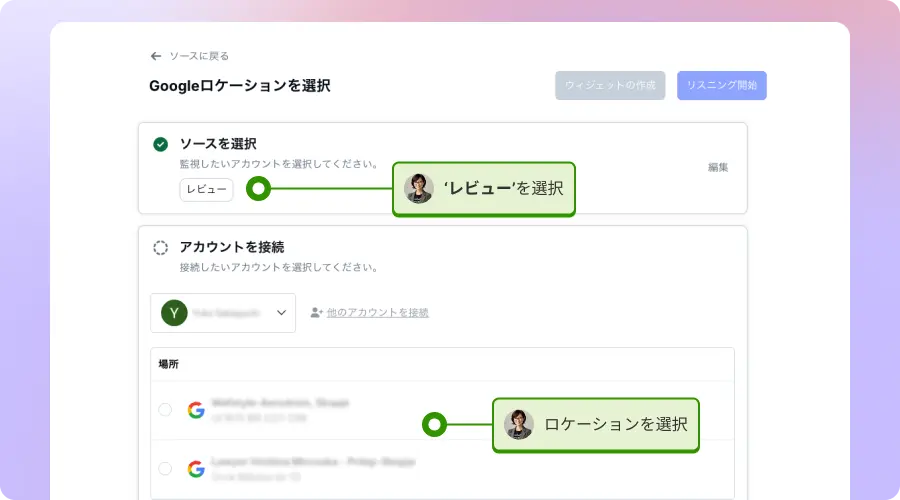Click the レビュー source tag
900x500 pixels.
coord(206,189)
